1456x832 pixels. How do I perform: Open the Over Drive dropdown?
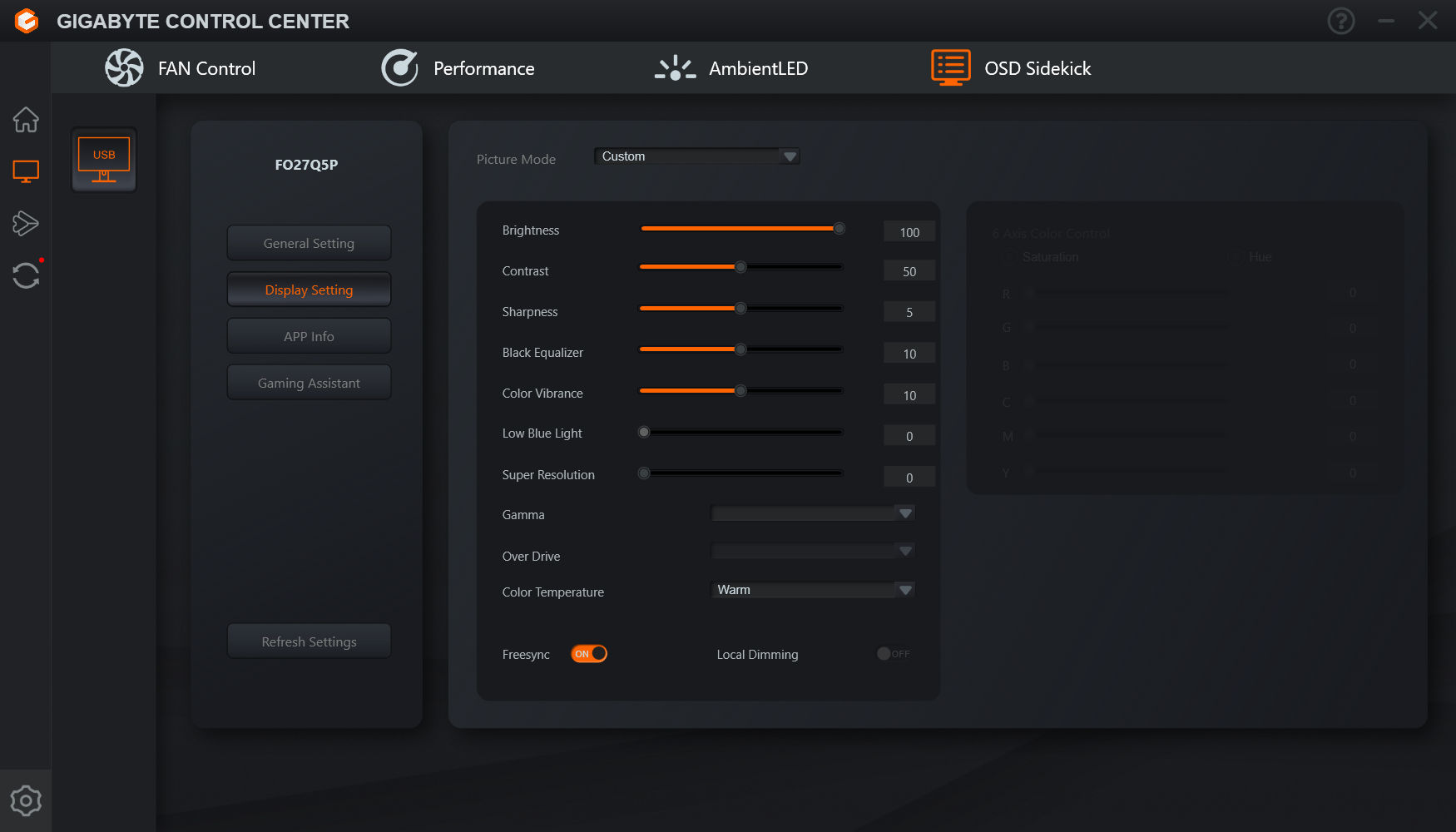click(x=813, y=551)
